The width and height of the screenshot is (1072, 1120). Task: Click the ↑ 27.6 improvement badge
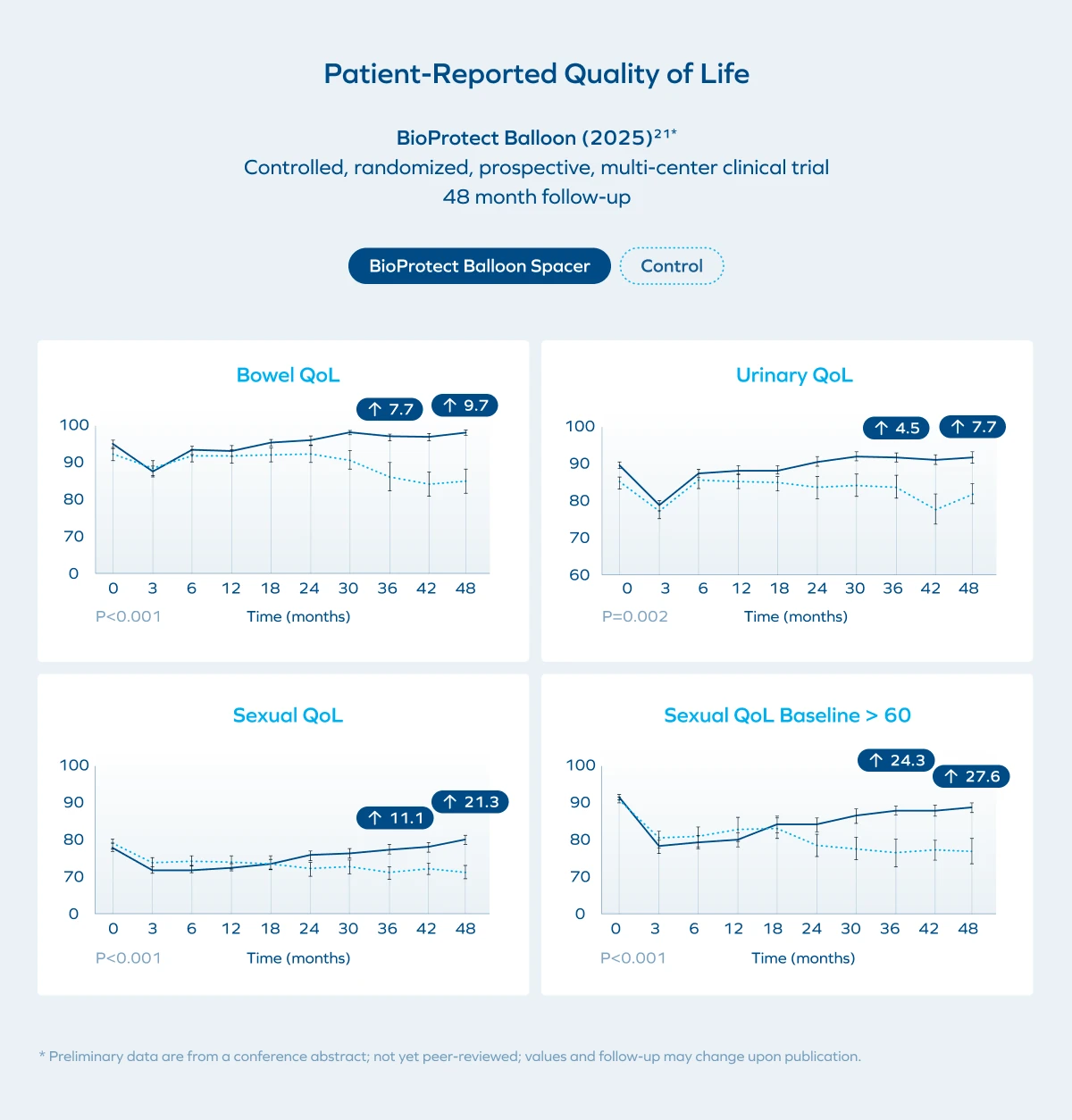pyautogui.click(x=971, y=776)
